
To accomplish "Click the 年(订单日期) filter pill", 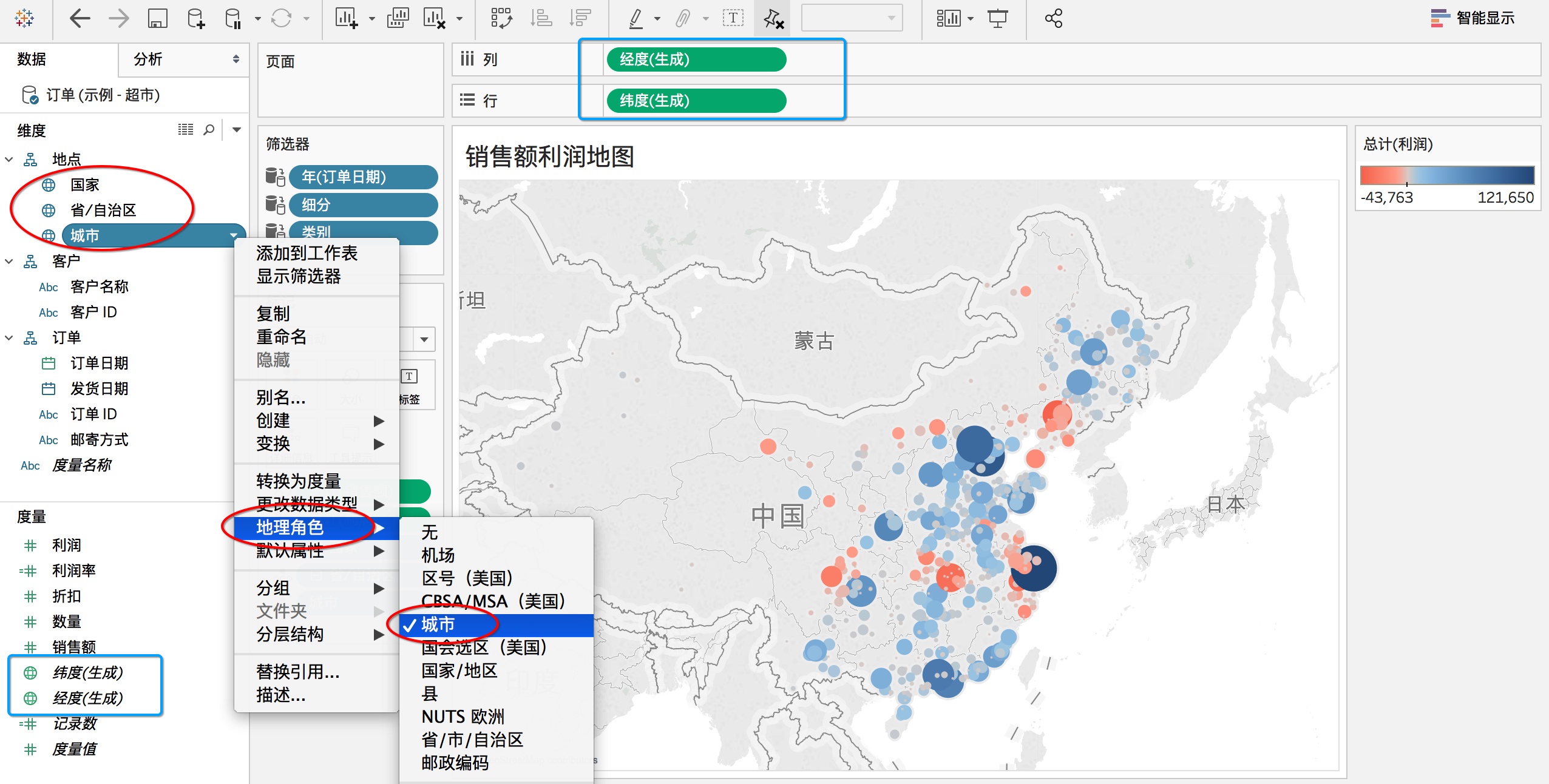I will click(x=363, y=177).
